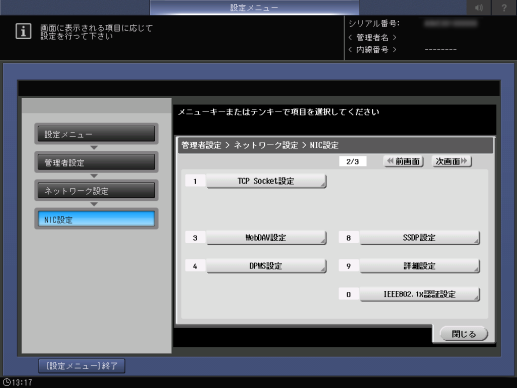Open IEEE802.1x認証設定
Viewport: 517px width, 388px height.
420,294
